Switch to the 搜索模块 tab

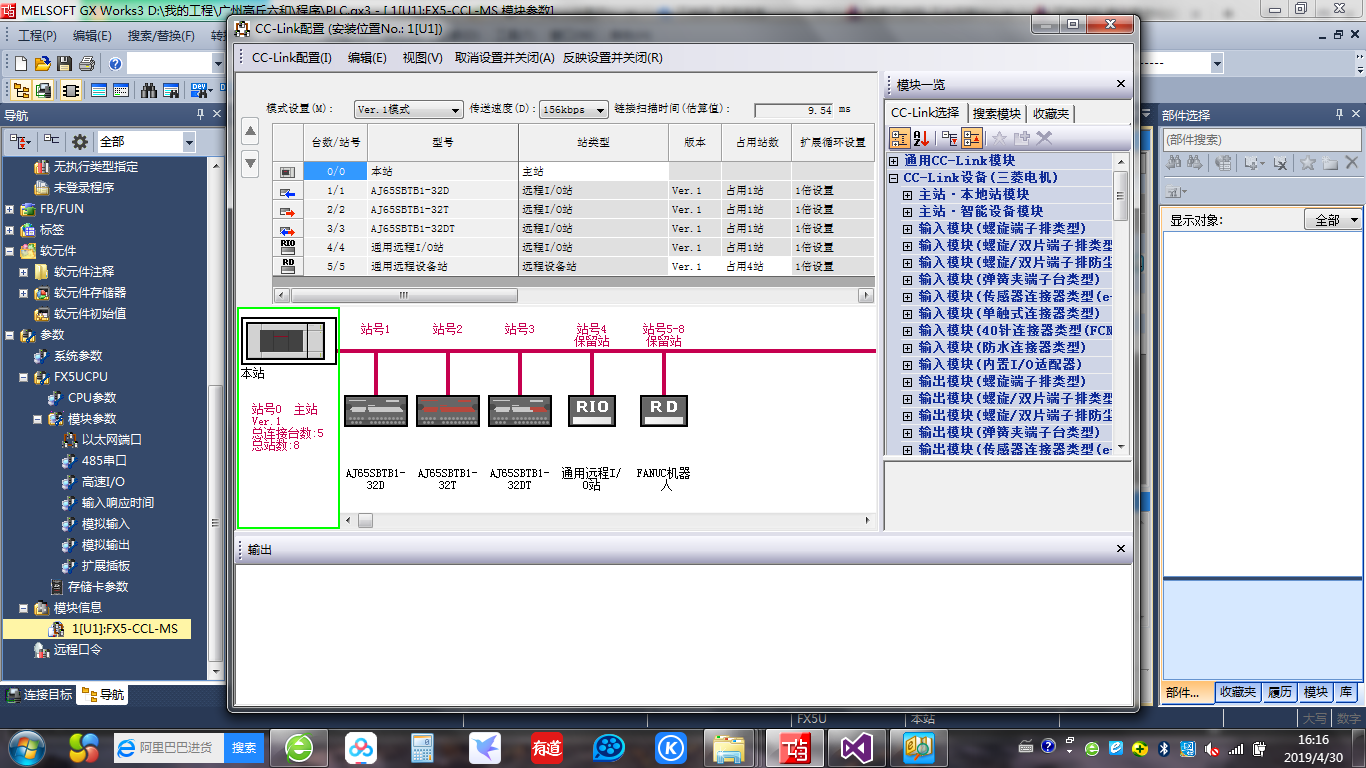pos(997,114)
